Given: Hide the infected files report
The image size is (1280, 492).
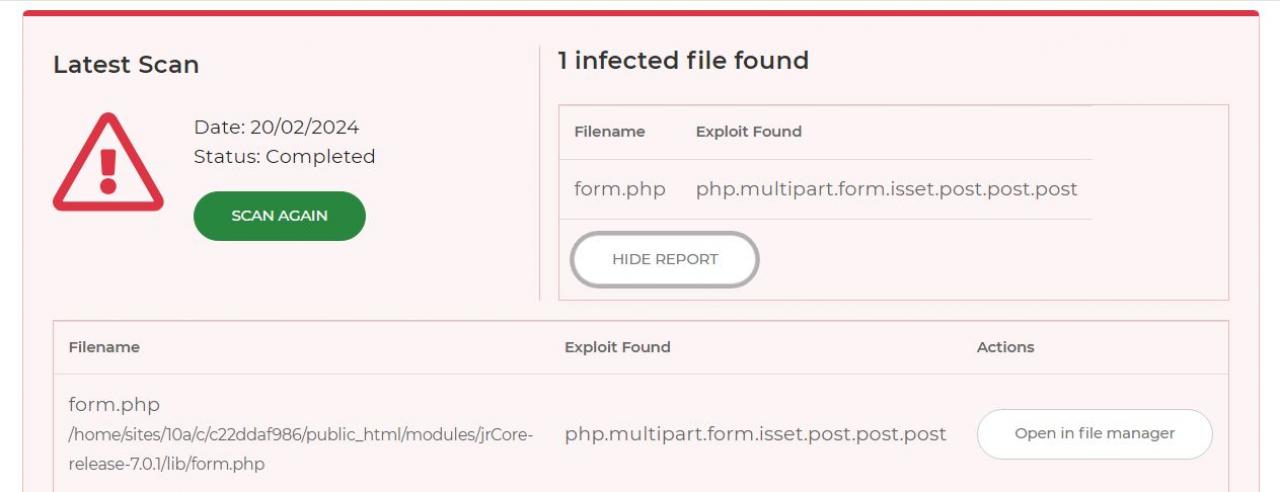Looking at the screenshot, I should coord(665,260).
